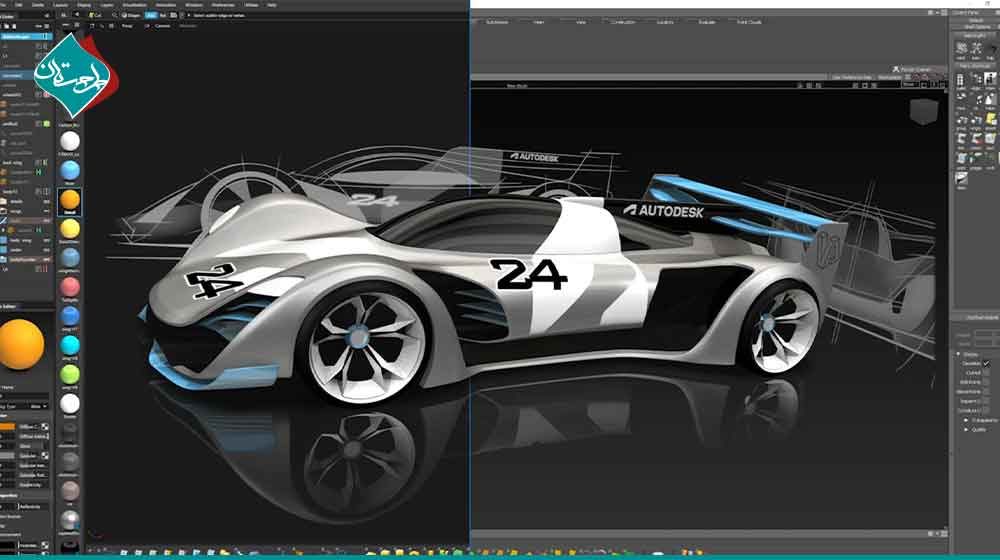Click the ViewCube in the right viewport
Viewport: 1000px width, 560px height.
[x=924, y=112]
